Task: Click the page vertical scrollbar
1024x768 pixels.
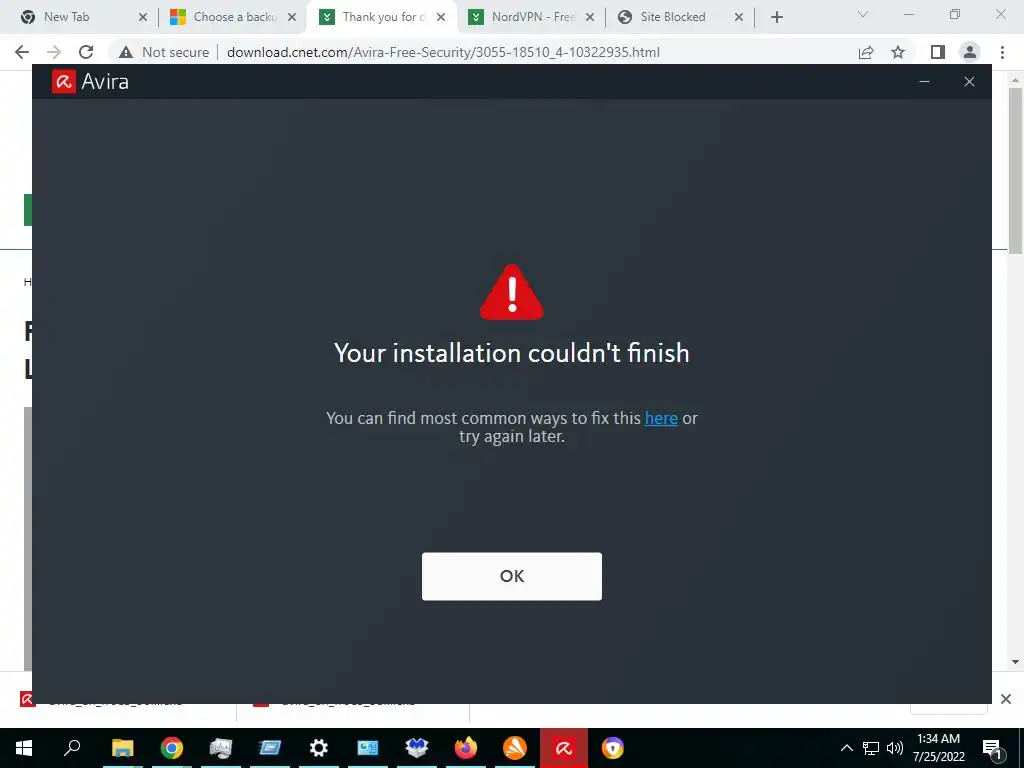Action: 1015,172
